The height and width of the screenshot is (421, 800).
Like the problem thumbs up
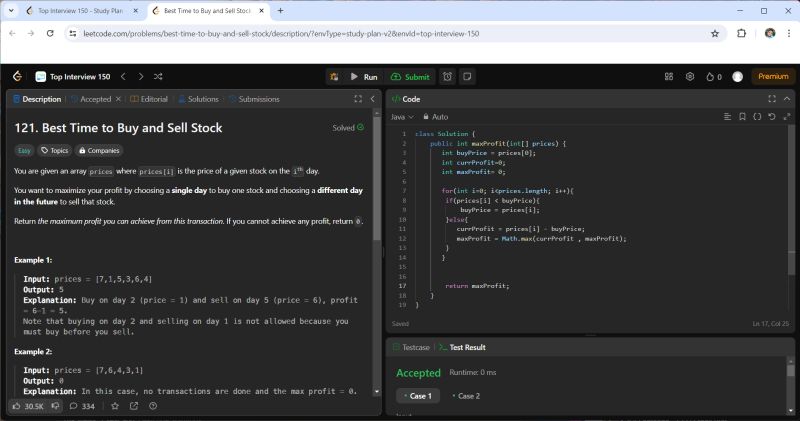[x=28, y=406]
